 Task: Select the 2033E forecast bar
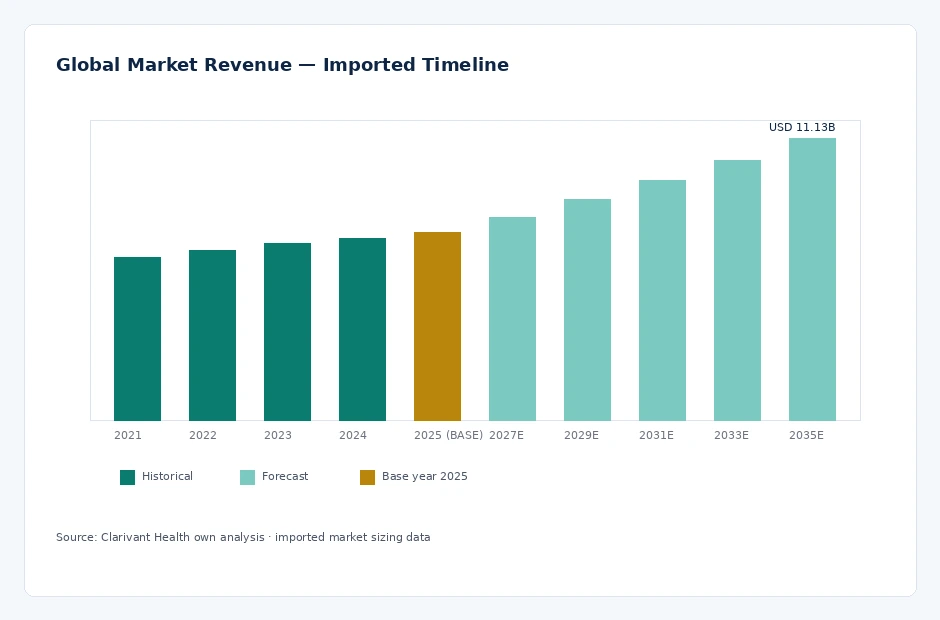[737, 290]
